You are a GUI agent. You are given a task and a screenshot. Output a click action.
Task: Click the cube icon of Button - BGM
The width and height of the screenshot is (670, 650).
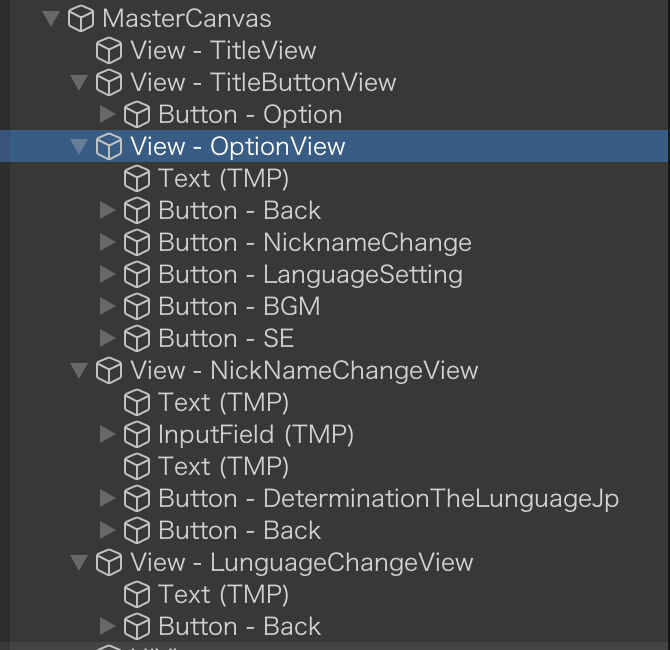(x=137, y=307)
